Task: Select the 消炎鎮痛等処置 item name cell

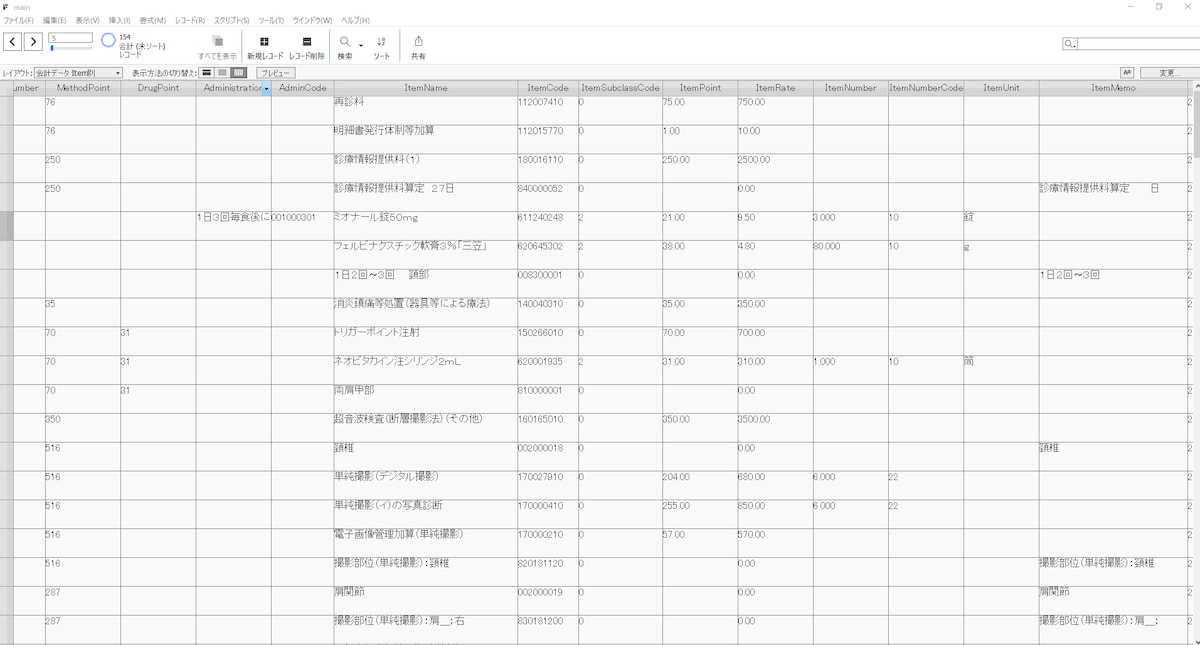Action: pos(425,312)
